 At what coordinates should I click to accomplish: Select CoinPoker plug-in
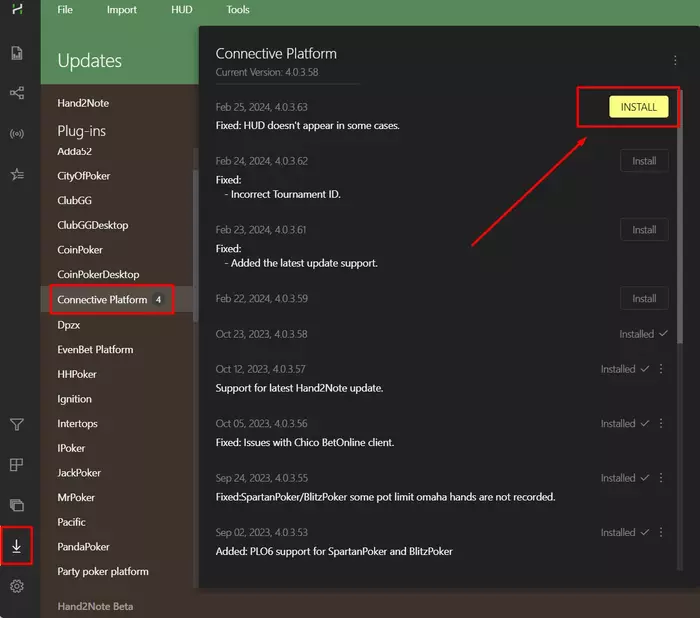click(x=80, y=250)
